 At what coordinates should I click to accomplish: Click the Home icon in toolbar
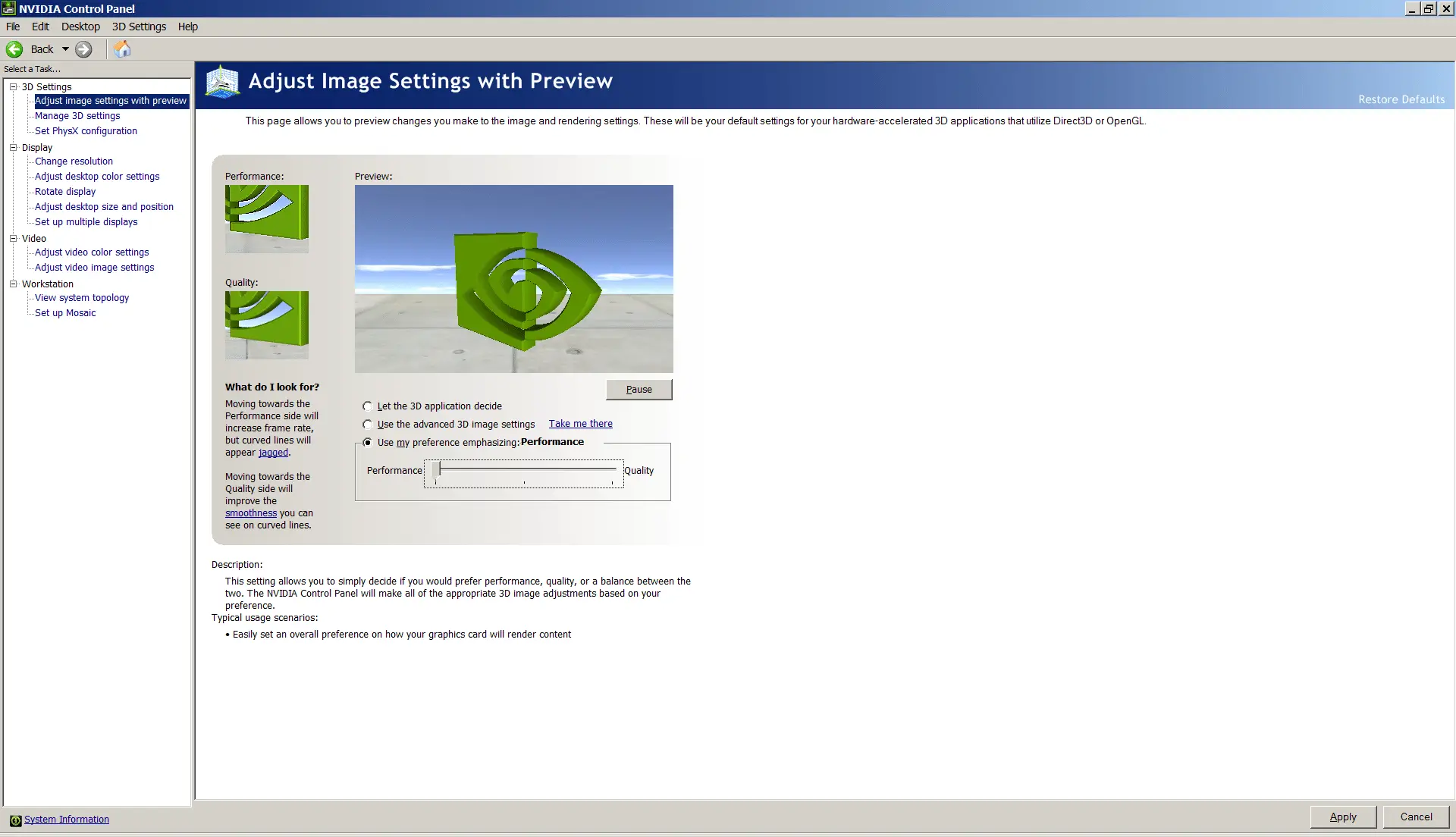coord(122,49)
